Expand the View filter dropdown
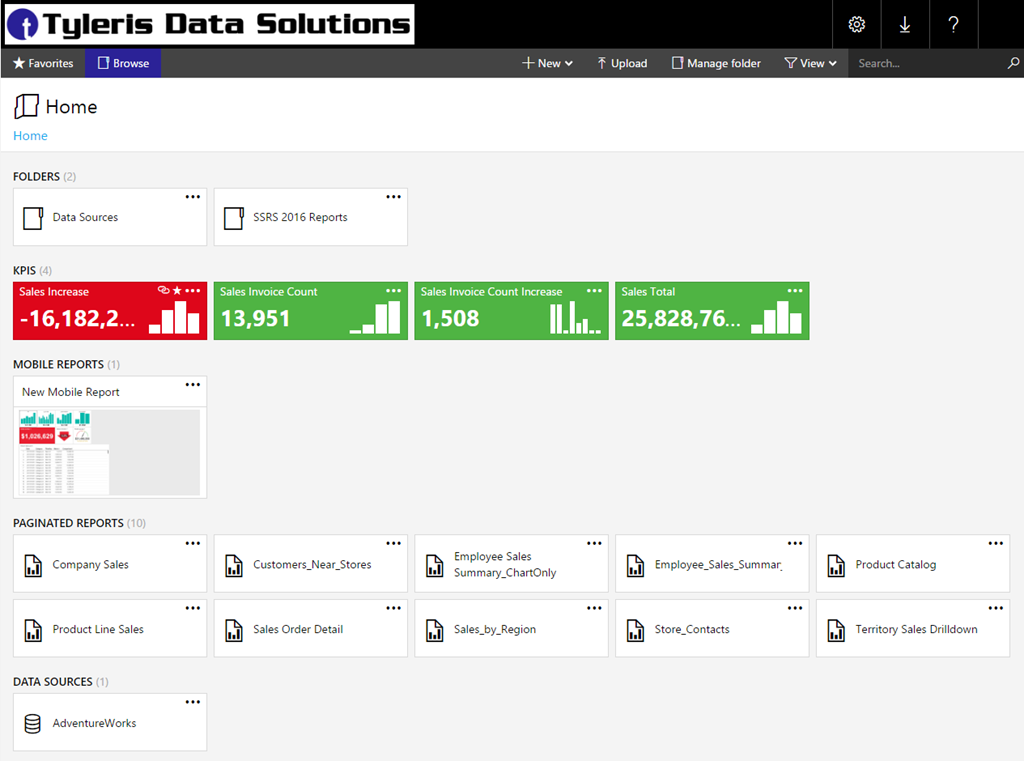 click(811, 63)
